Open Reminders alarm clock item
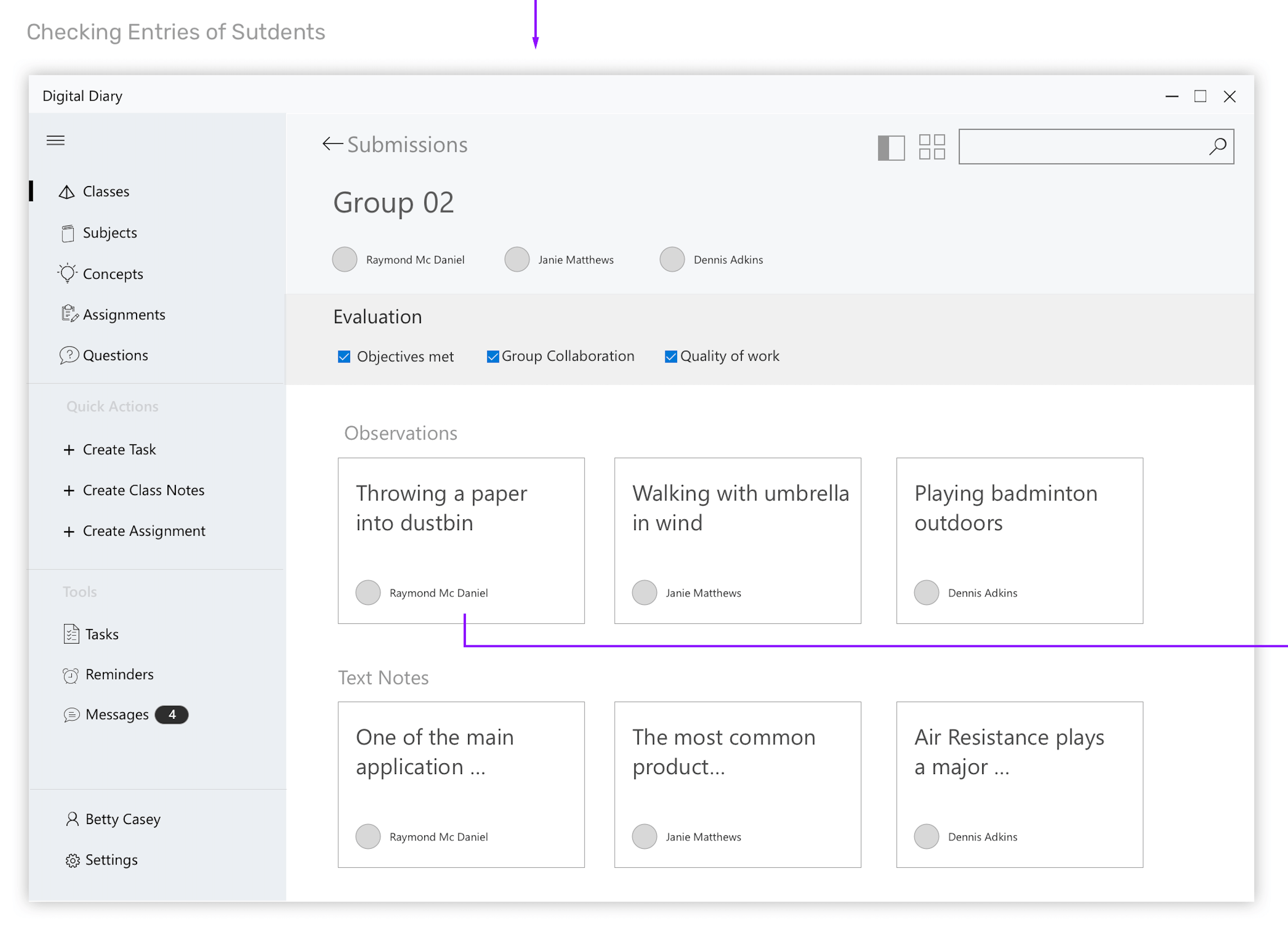This screenshot has height=932, width=1288. pyautogui.click(x=119, y=674)
